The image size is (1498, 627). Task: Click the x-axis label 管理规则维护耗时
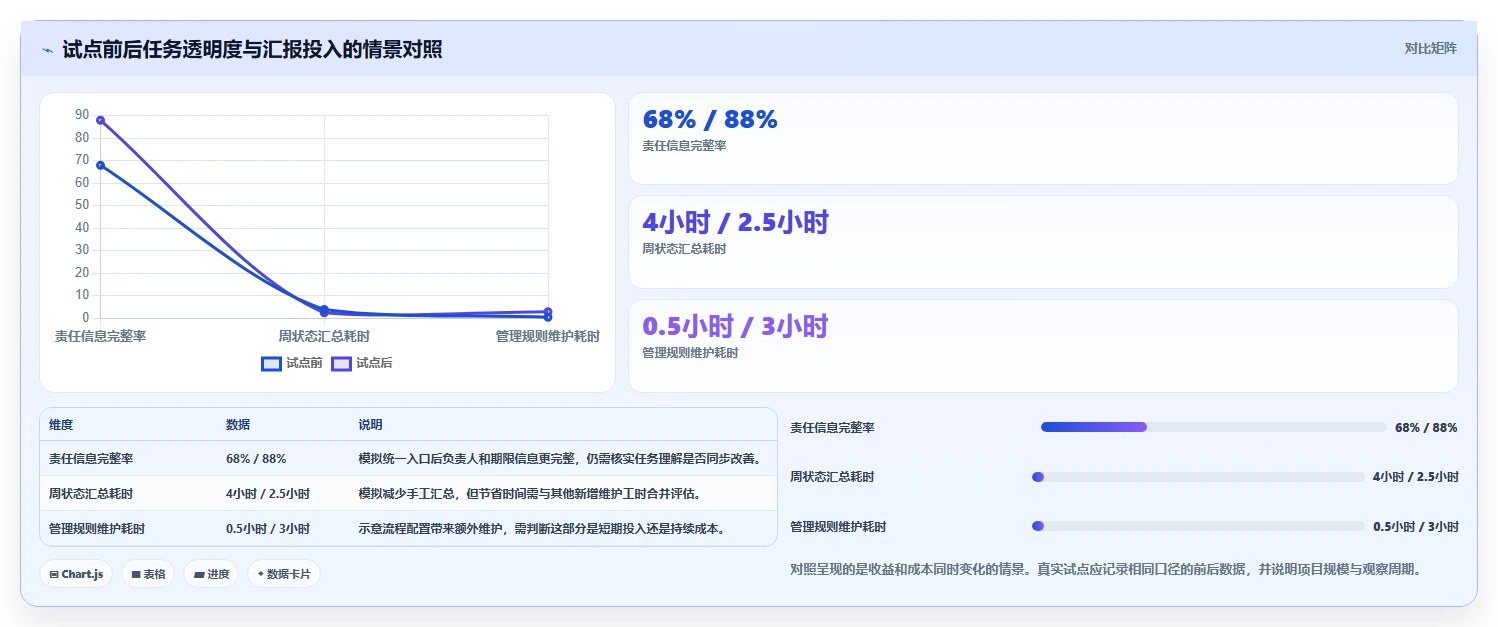(x=548, y=337)
